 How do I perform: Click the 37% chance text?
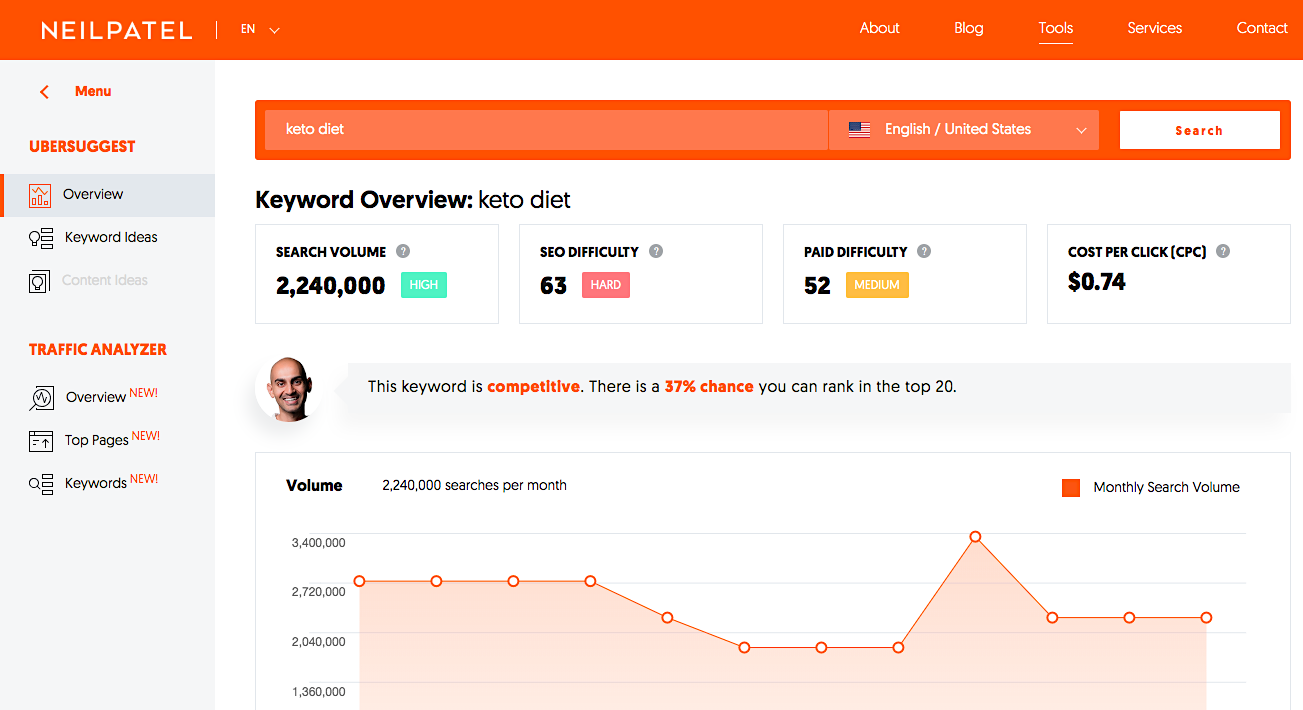(x=709, y=386)
